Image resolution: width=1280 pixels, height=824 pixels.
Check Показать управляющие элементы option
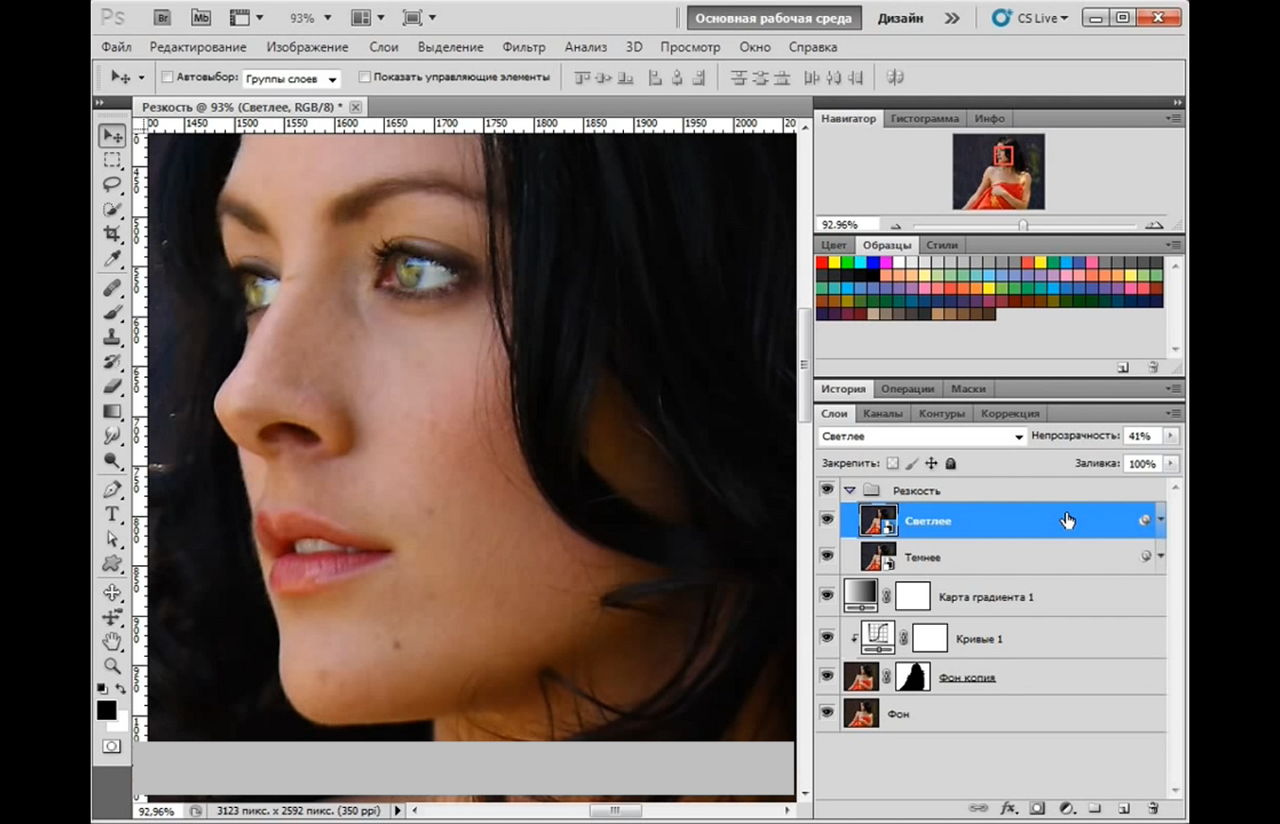(x=364, y=77)
